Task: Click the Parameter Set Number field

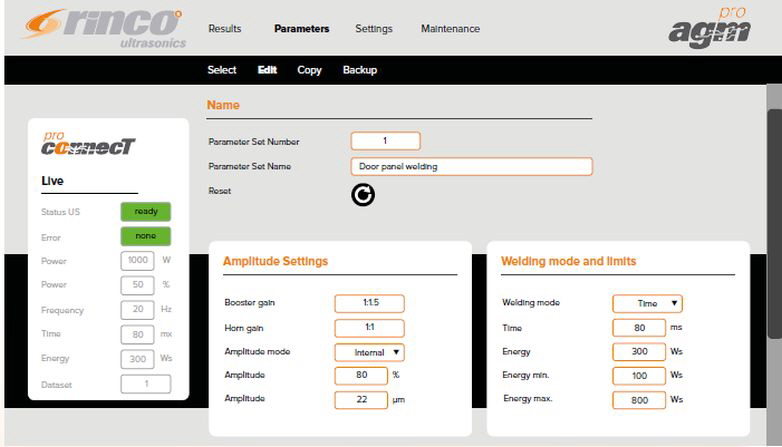Action: click(x=385, y=141)
